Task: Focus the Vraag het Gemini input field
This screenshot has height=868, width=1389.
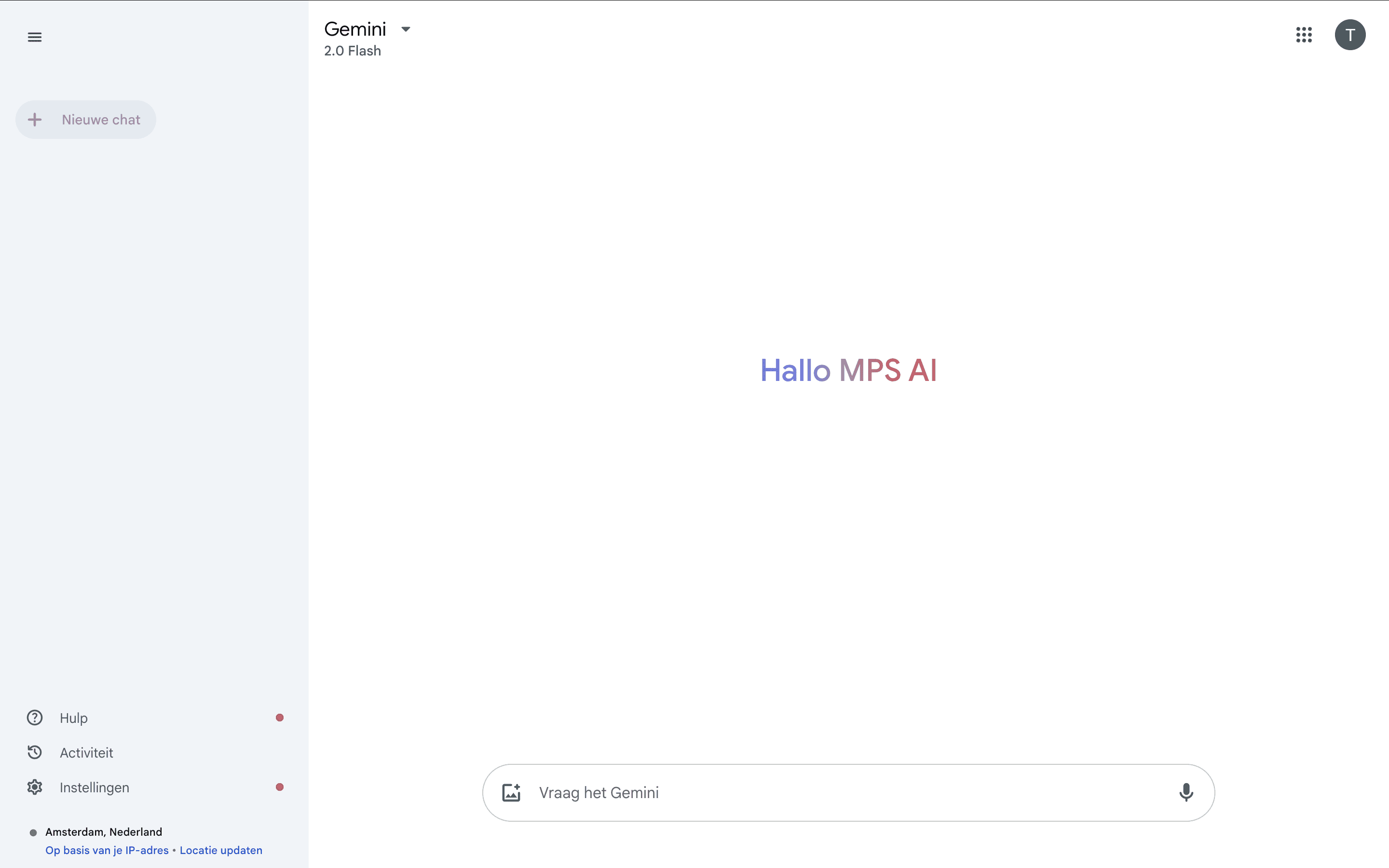Action: tap(848, 792)
